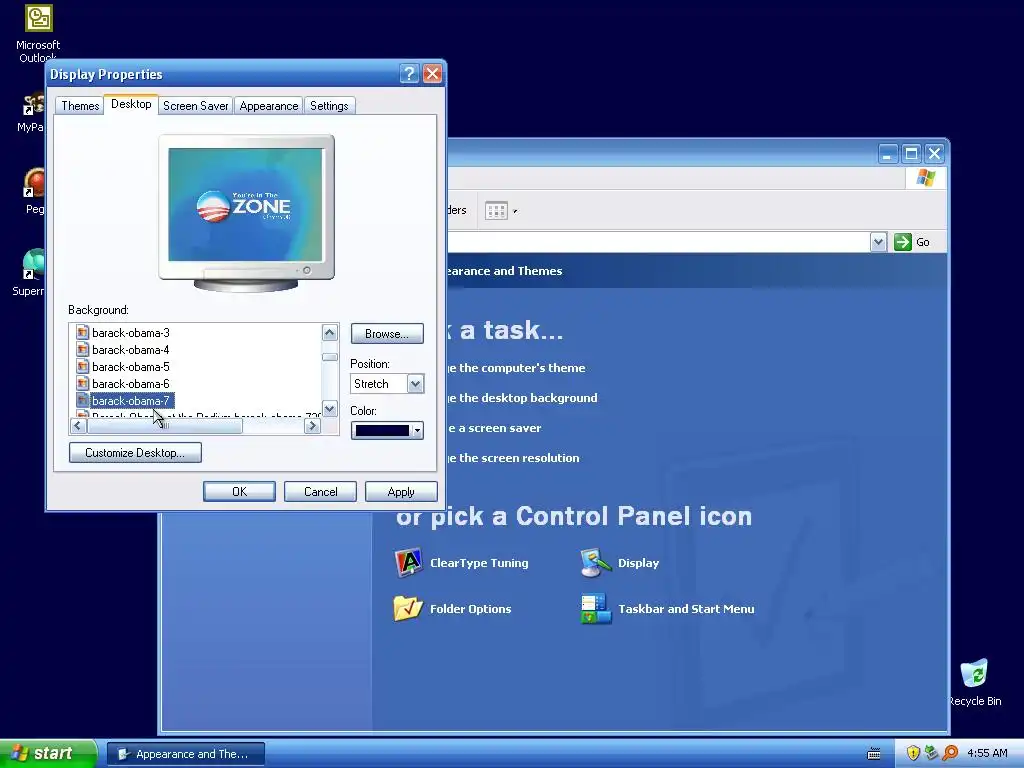Click the Apply button

click(x=401, y=491)
